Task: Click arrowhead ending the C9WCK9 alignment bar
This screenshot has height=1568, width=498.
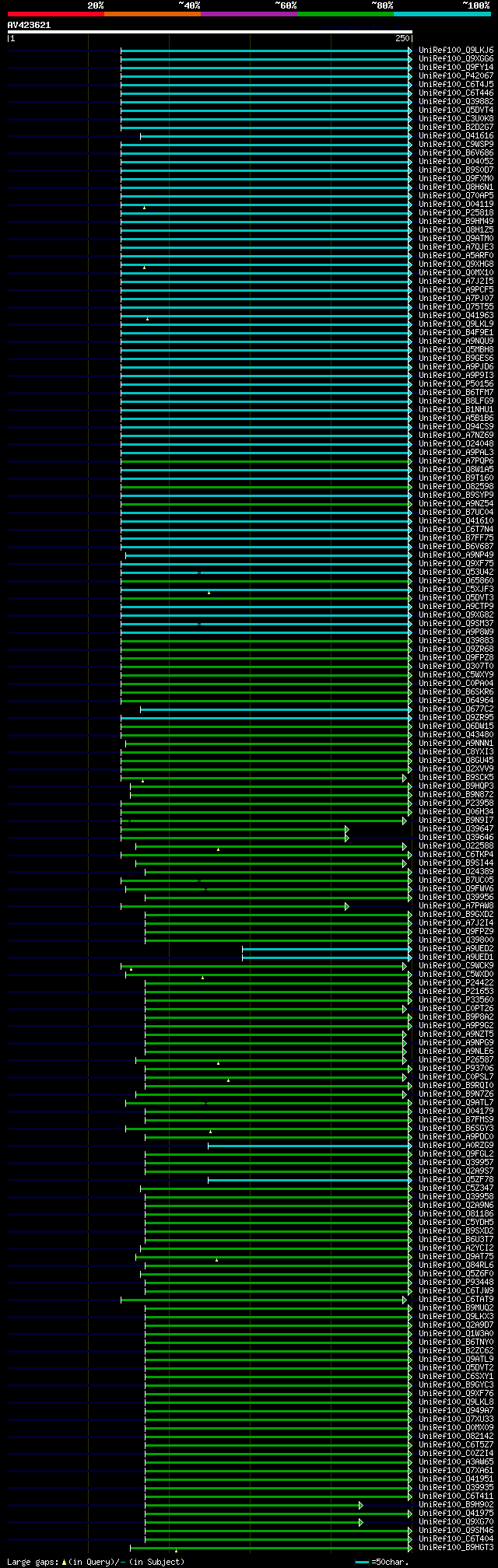Action: [405, 965]
